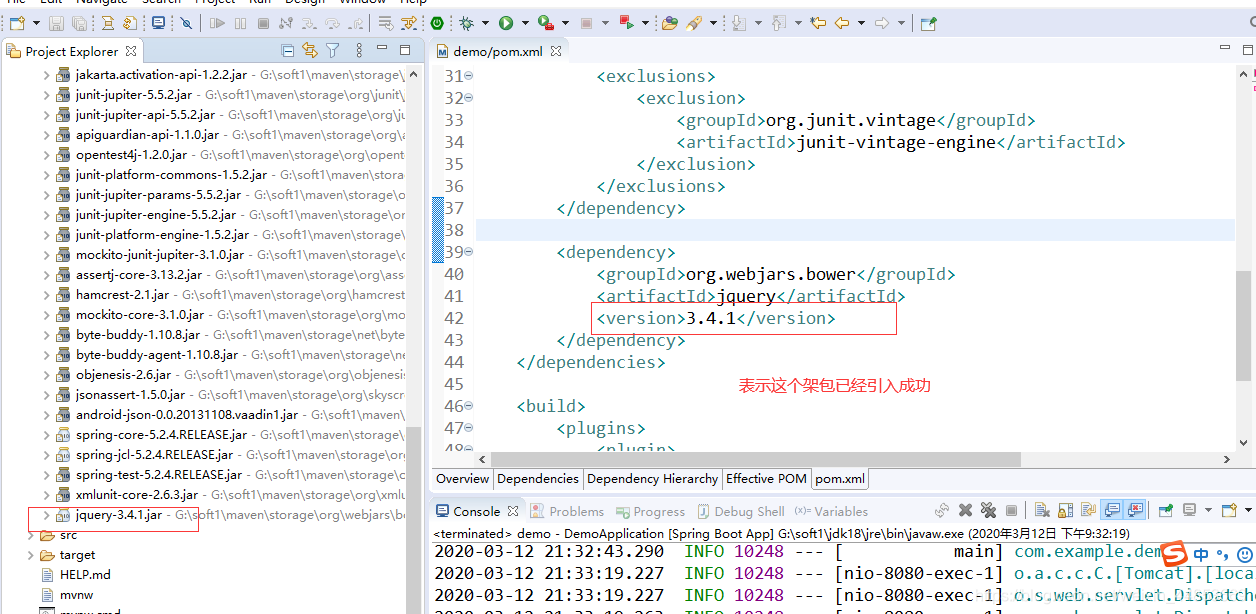Image resolution: width=1256 pixels, height=614 pixels.
Task: Switch to the Dependencies tab
Action: pos(538,479)
